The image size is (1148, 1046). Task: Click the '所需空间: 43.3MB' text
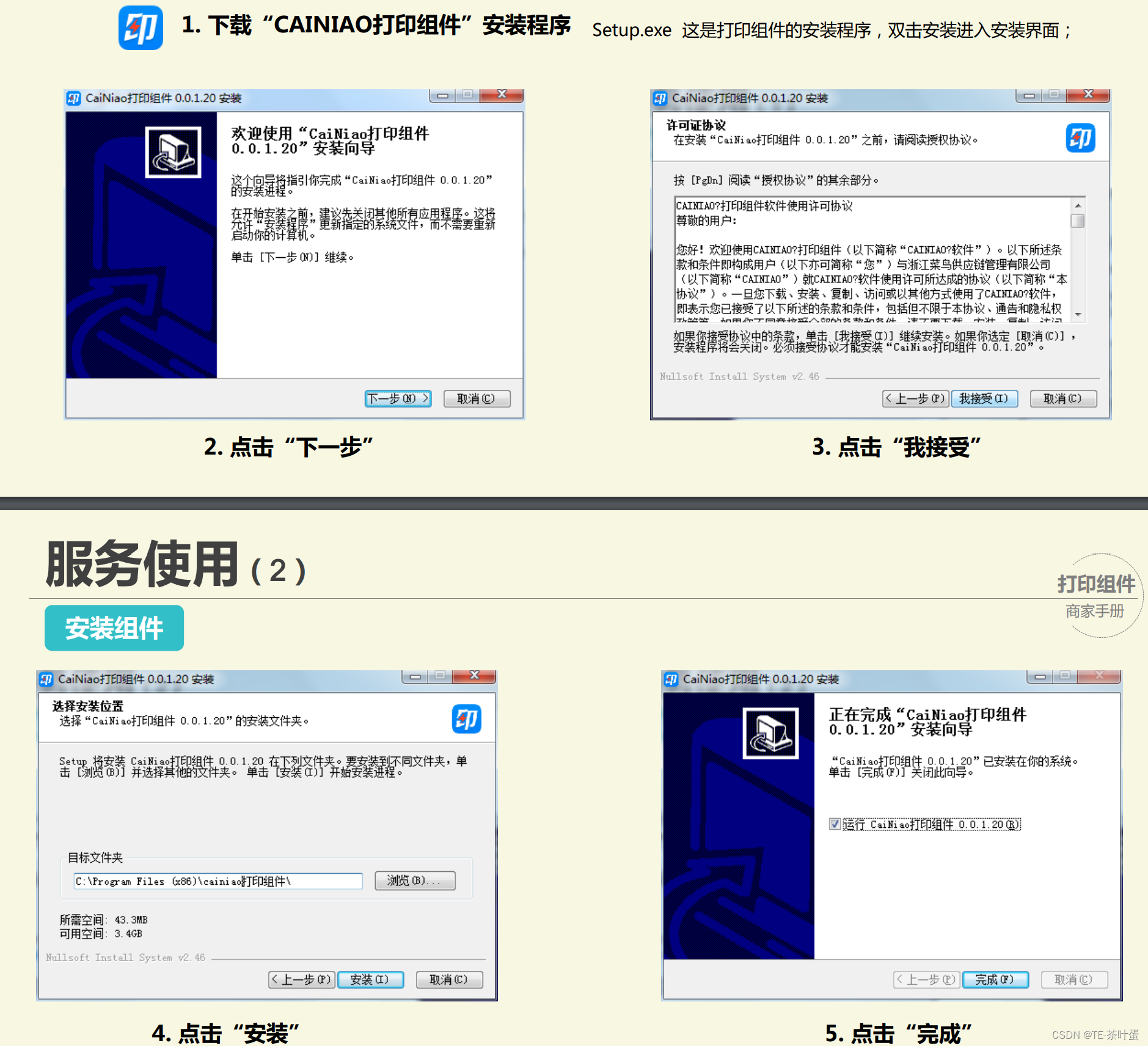pyautogui.click(x=104, y=920)
